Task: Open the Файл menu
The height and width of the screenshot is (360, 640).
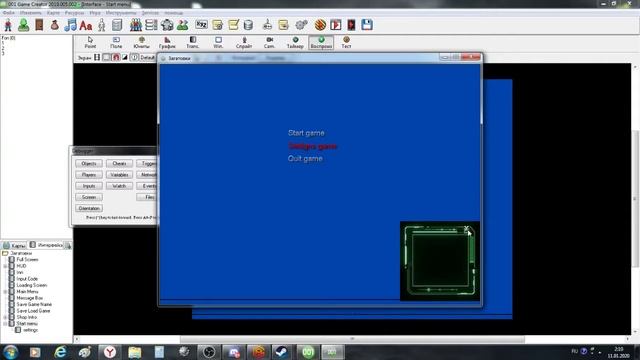Action: pyautogui.click(x=8, y=13)
